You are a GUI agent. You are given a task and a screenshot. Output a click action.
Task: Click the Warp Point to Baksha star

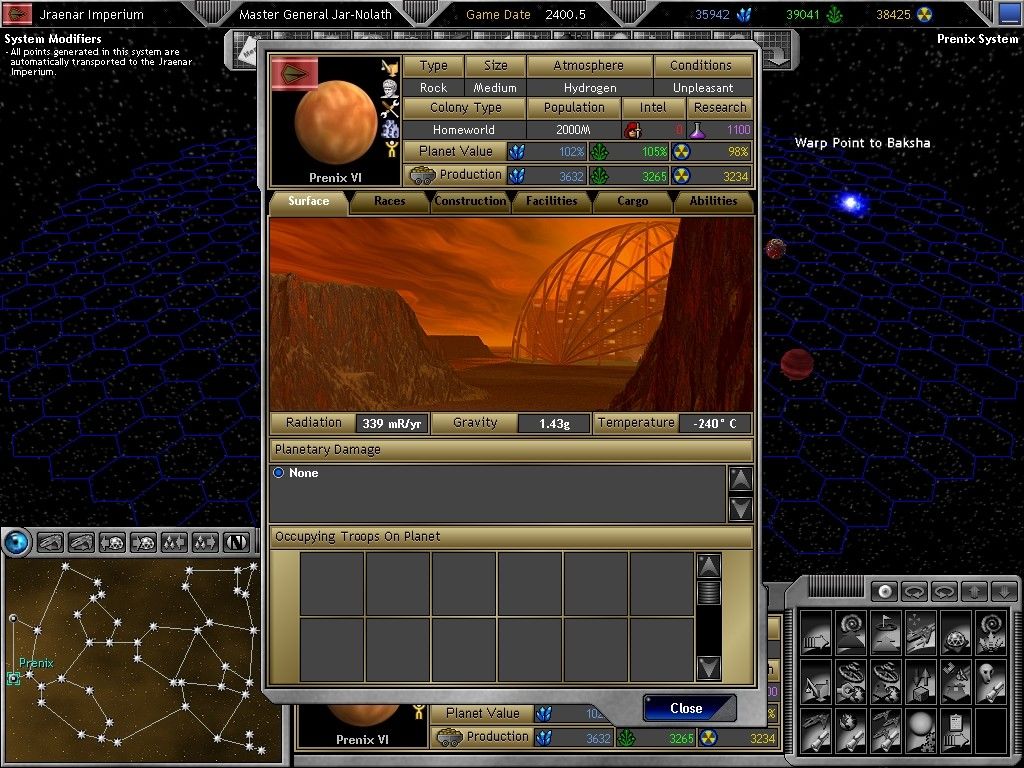[851, 204]
